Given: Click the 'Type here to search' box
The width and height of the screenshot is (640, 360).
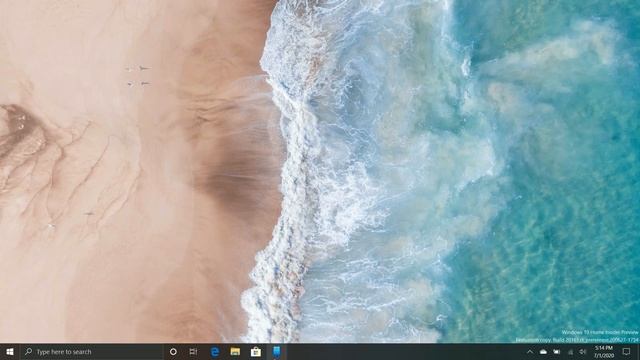Looking at the screenshot, I should tap(91, 351).
